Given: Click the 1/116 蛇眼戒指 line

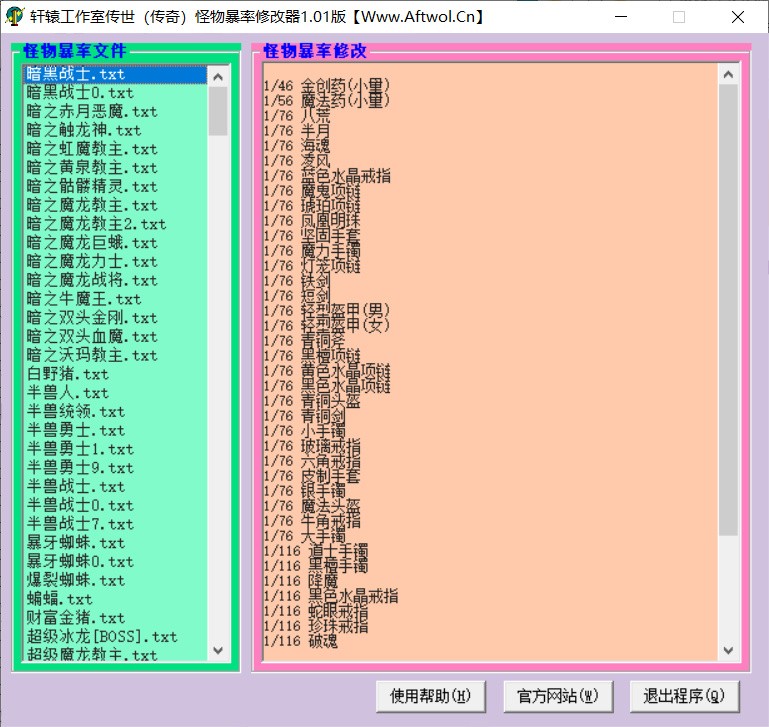Looking at the screenshot, I should [x=316, y=612].
